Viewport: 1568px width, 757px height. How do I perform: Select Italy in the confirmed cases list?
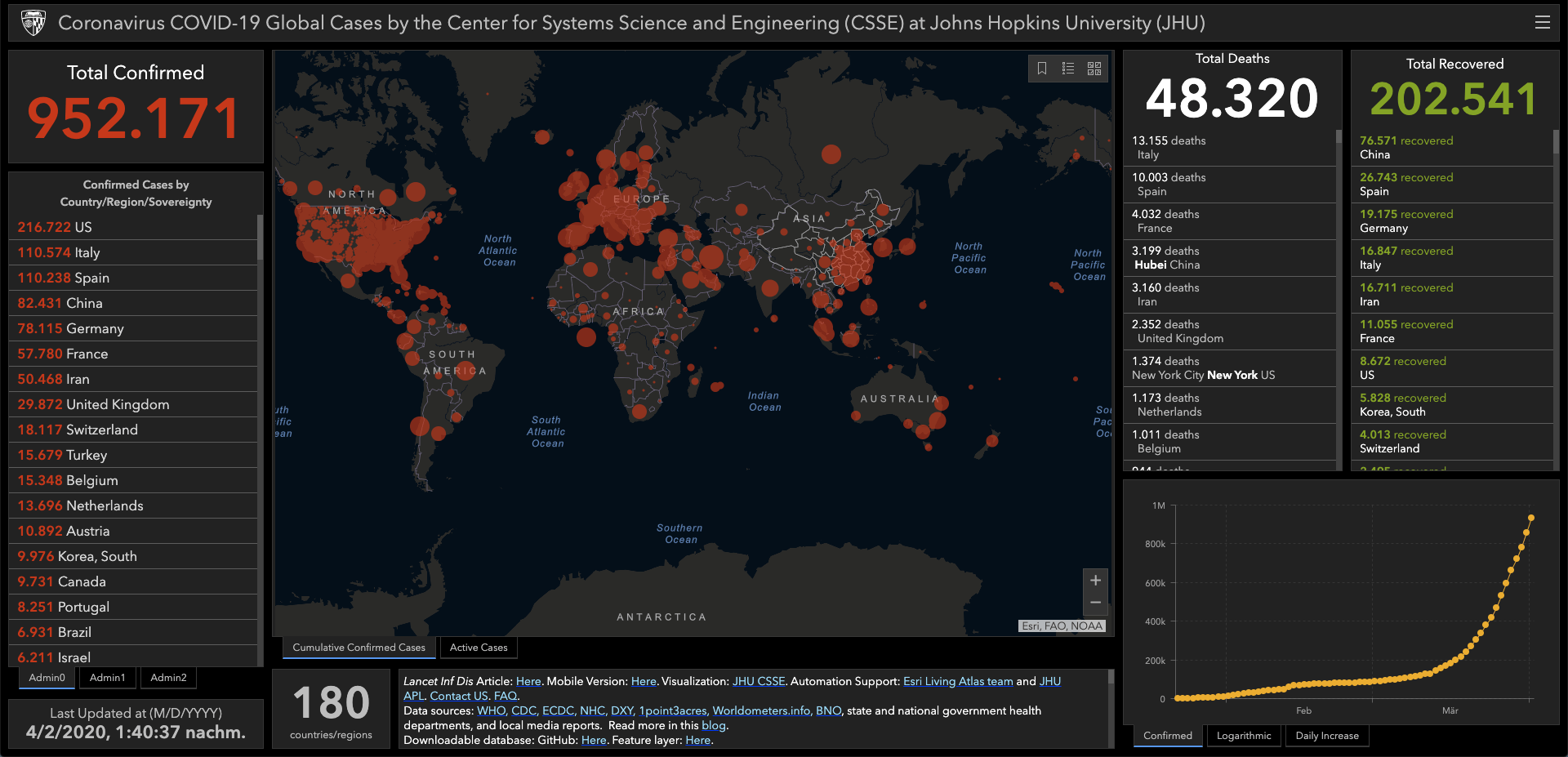point(87,253)
